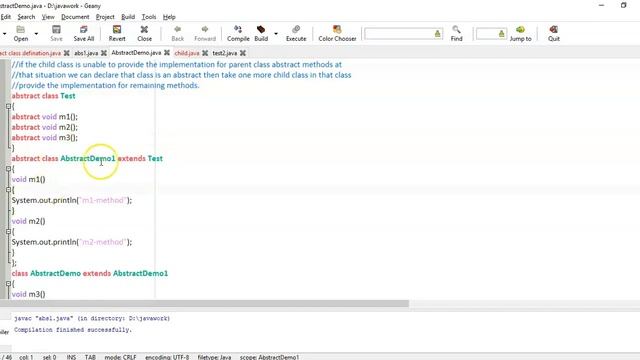Open the Build dropdown arrow
Viewport: 640px width, 360px height.
[276, 33]
